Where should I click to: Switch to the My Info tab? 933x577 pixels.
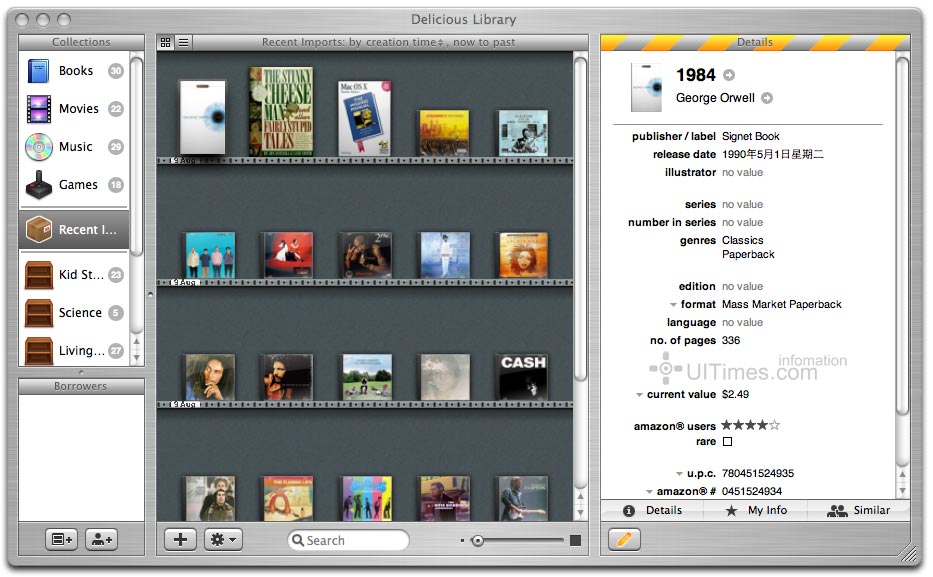tap(756, 510)
